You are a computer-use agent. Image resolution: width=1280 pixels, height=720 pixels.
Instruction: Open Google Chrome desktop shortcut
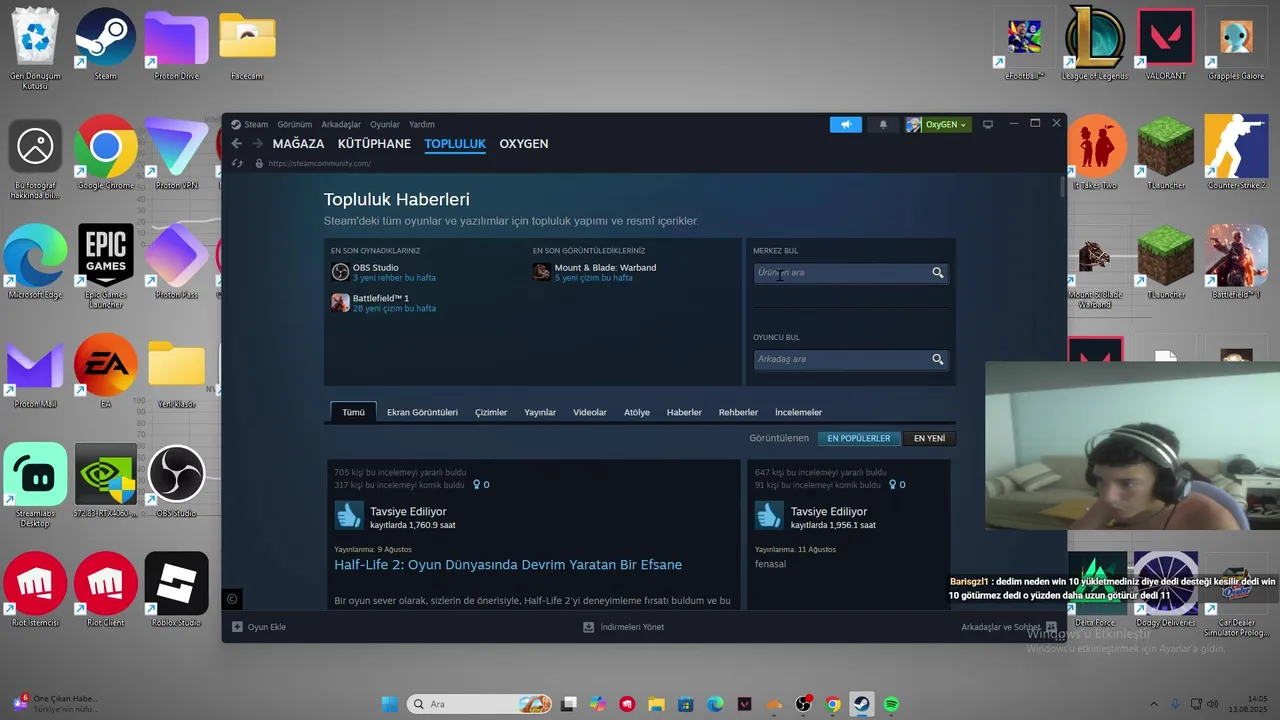105,153
